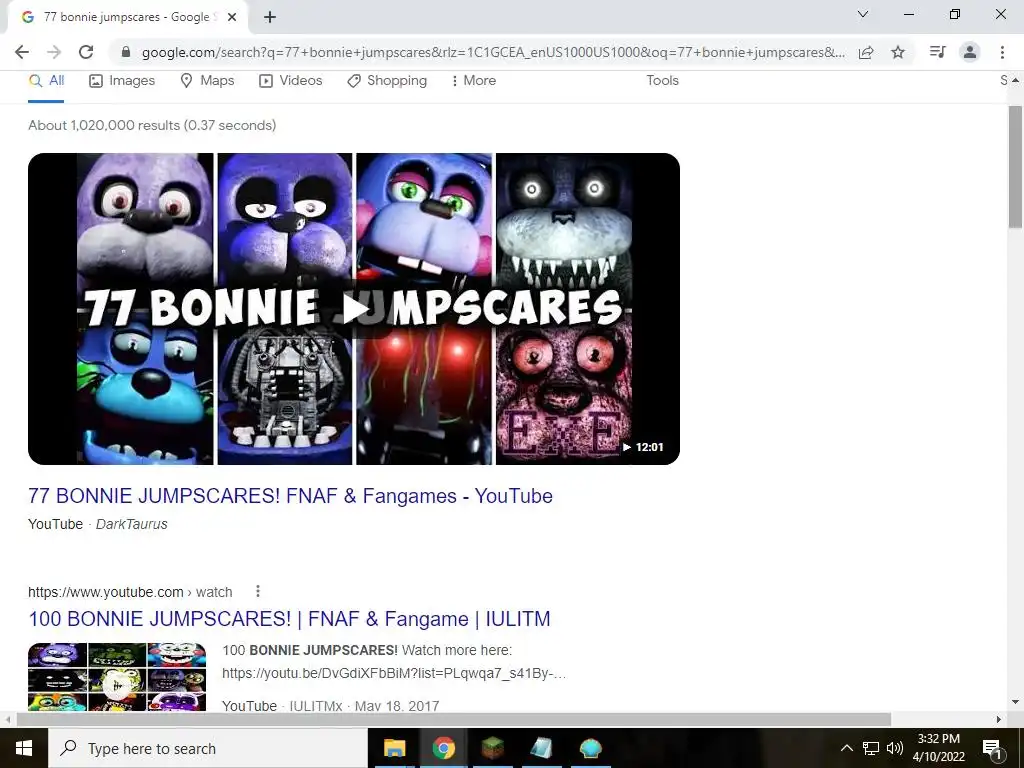Go back to the previous page
This screenshot has width=1024, height=768.
pos(22,52)
